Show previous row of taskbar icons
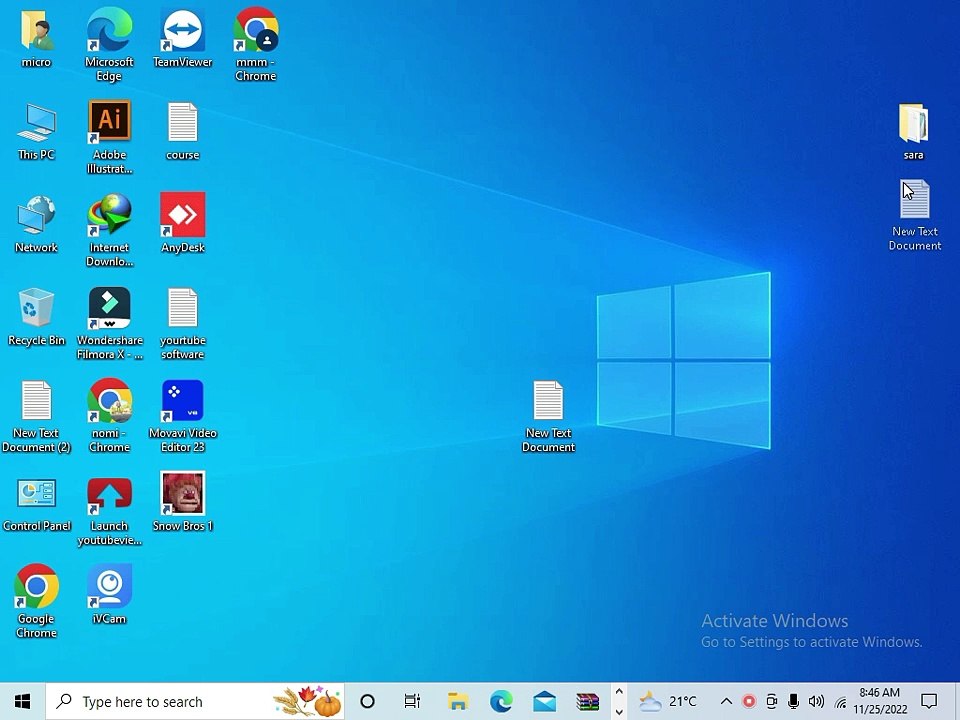The height and width of the screenshot is (720, 960). pyautogui.click(x=619, y=691)
